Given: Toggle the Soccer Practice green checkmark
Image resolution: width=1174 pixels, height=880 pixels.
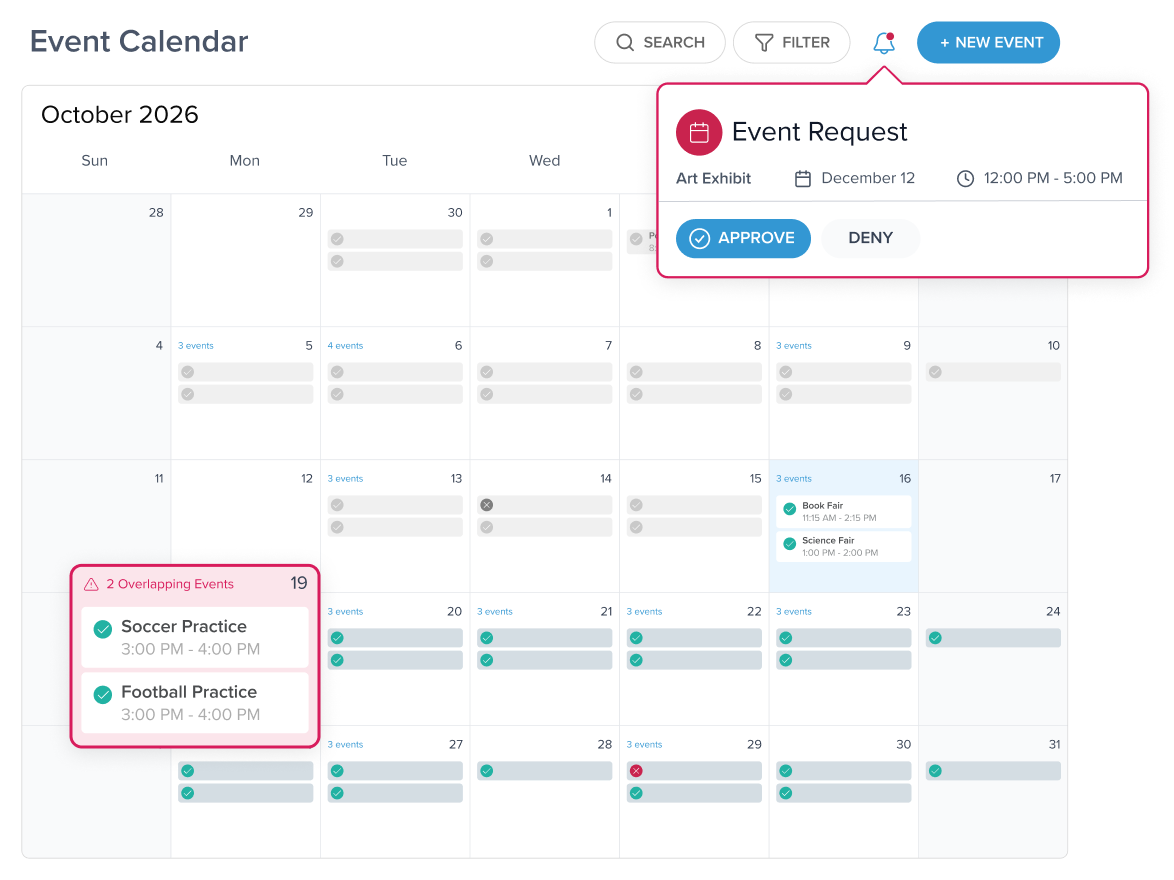Looking at the screenshot, I should tap(103, 629).
